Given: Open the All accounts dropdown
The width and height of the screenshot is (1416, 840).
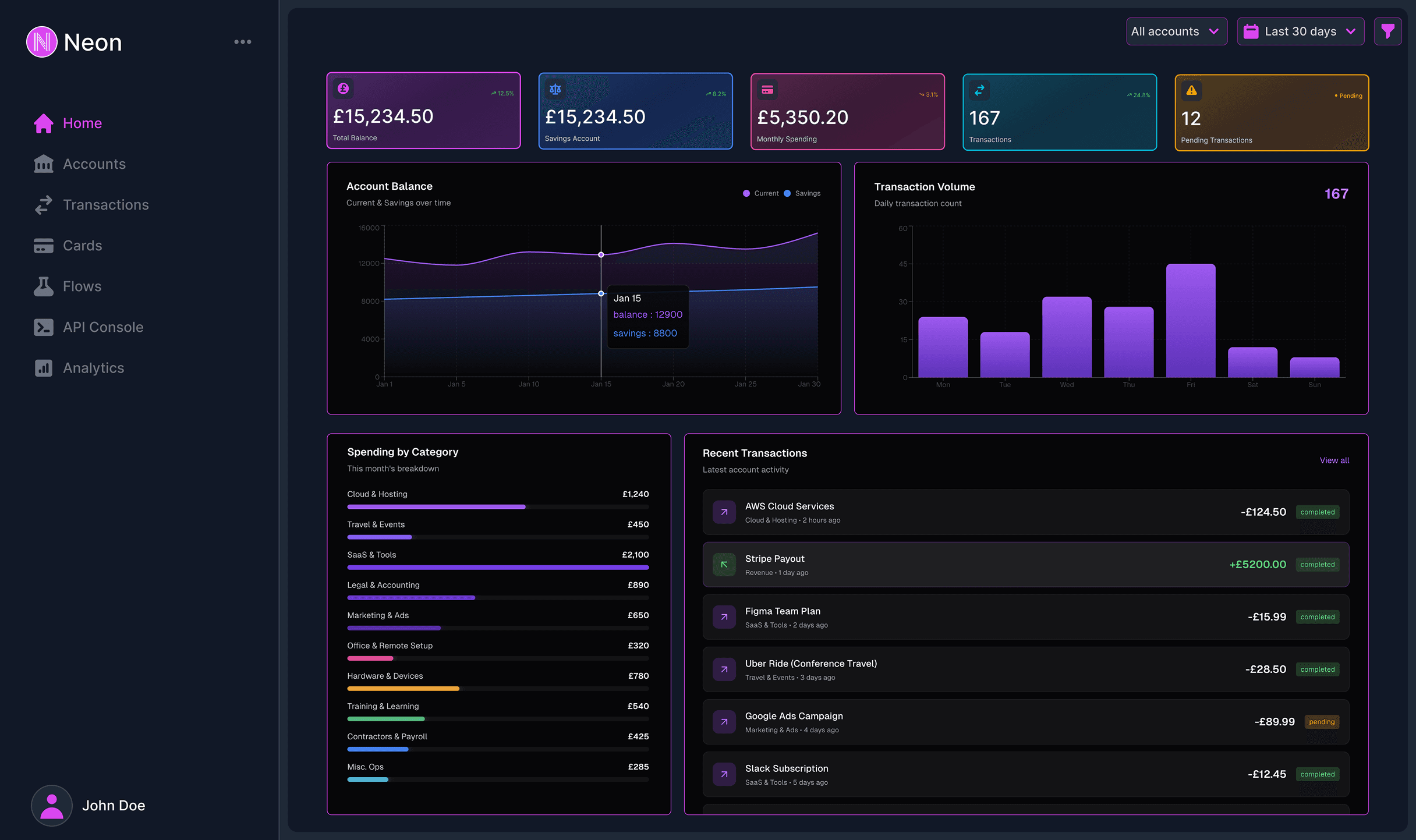Looking at the screenshot, I should pyautogui.click(x=1176, y=31).
